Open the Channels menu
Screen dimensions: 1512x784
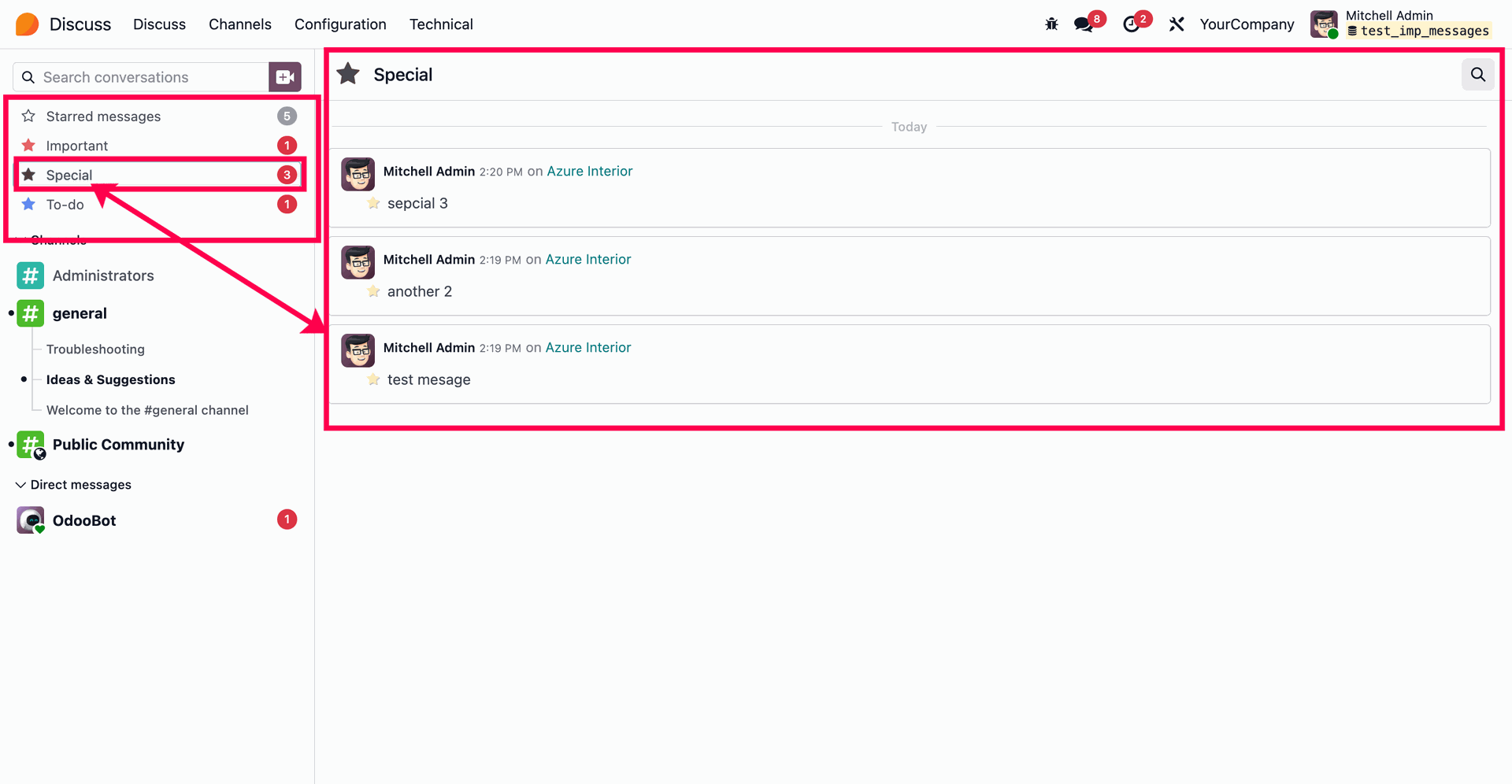240,24
